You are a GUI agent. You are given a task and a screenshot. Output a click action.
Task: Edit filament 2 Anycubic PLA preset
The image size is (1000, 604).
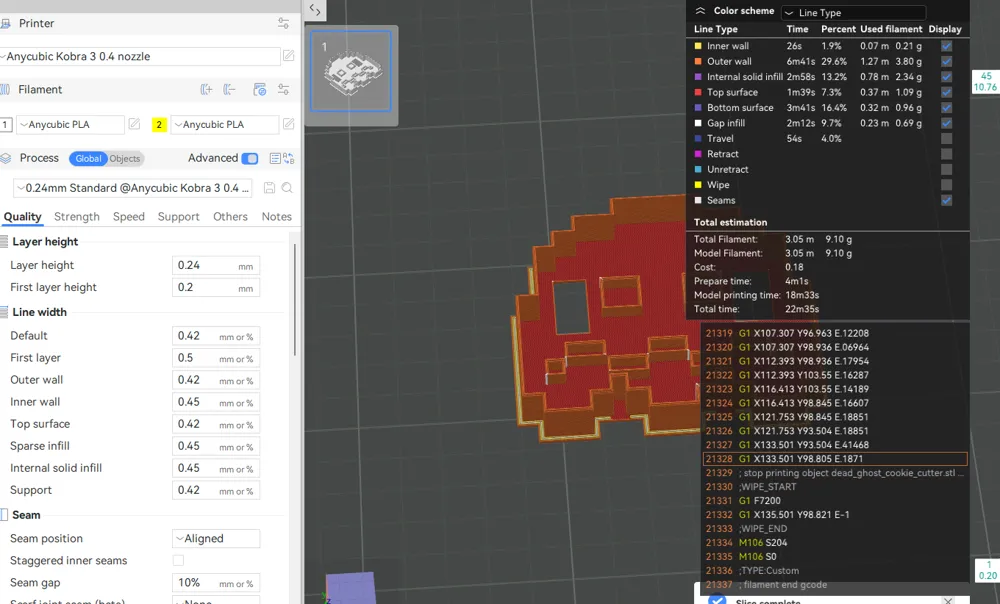coord(288,124)
